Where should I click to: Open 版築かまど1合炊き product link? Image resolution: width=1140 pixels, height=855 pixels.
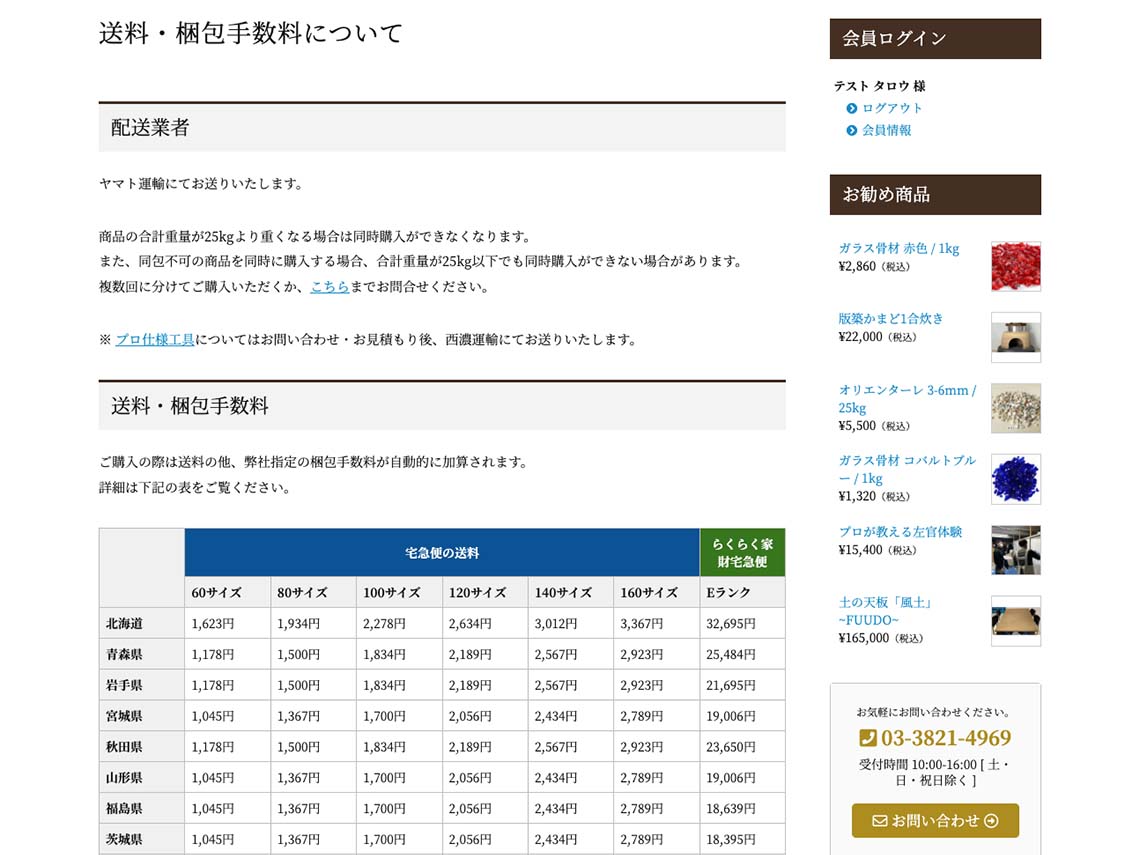pyautogui.click(x=890, y=319)
